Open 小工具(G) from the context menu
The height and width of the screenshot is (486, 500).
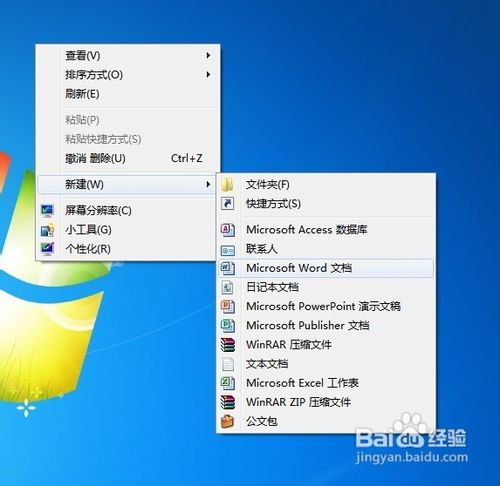click(x=127, y=230)
